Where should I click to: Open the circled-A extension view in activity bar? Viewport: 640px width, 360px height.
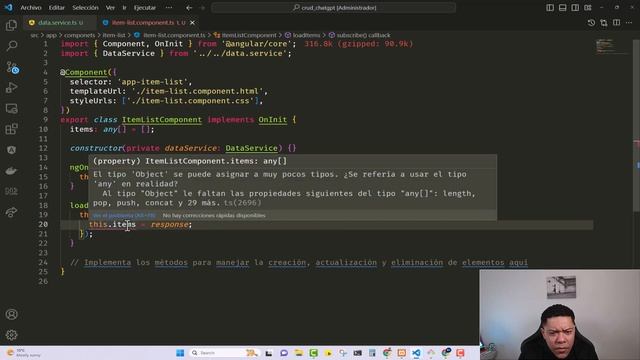[11, 150]
